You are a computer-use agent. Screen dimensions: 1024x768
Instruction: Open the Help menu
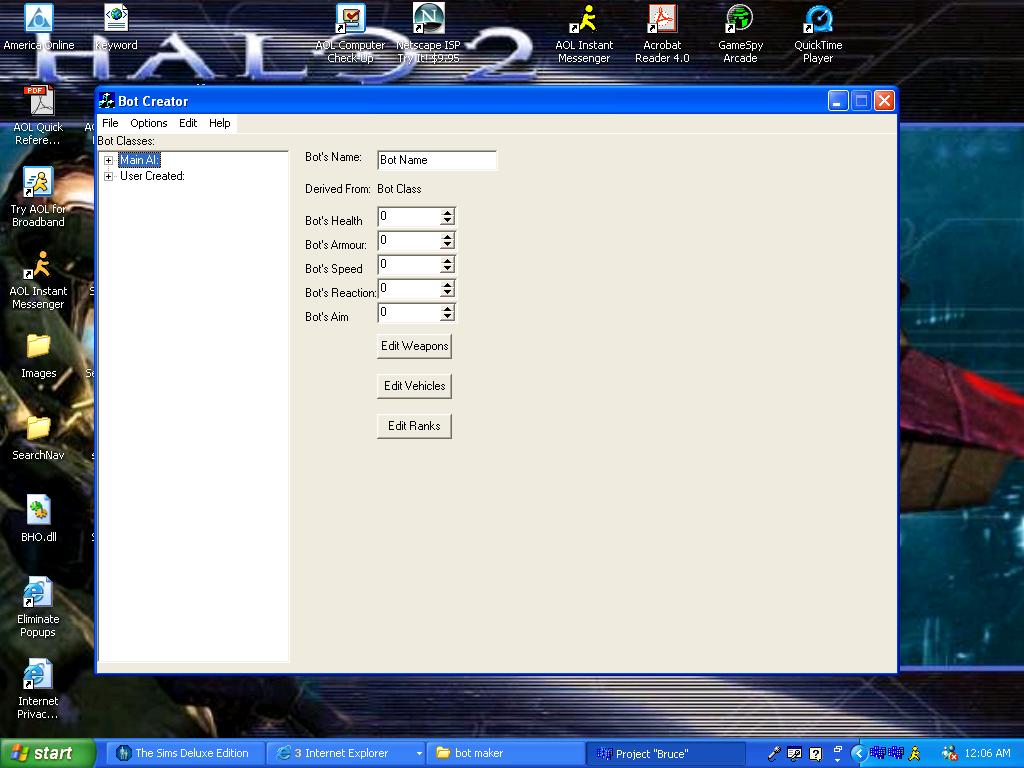coord(219,123)
